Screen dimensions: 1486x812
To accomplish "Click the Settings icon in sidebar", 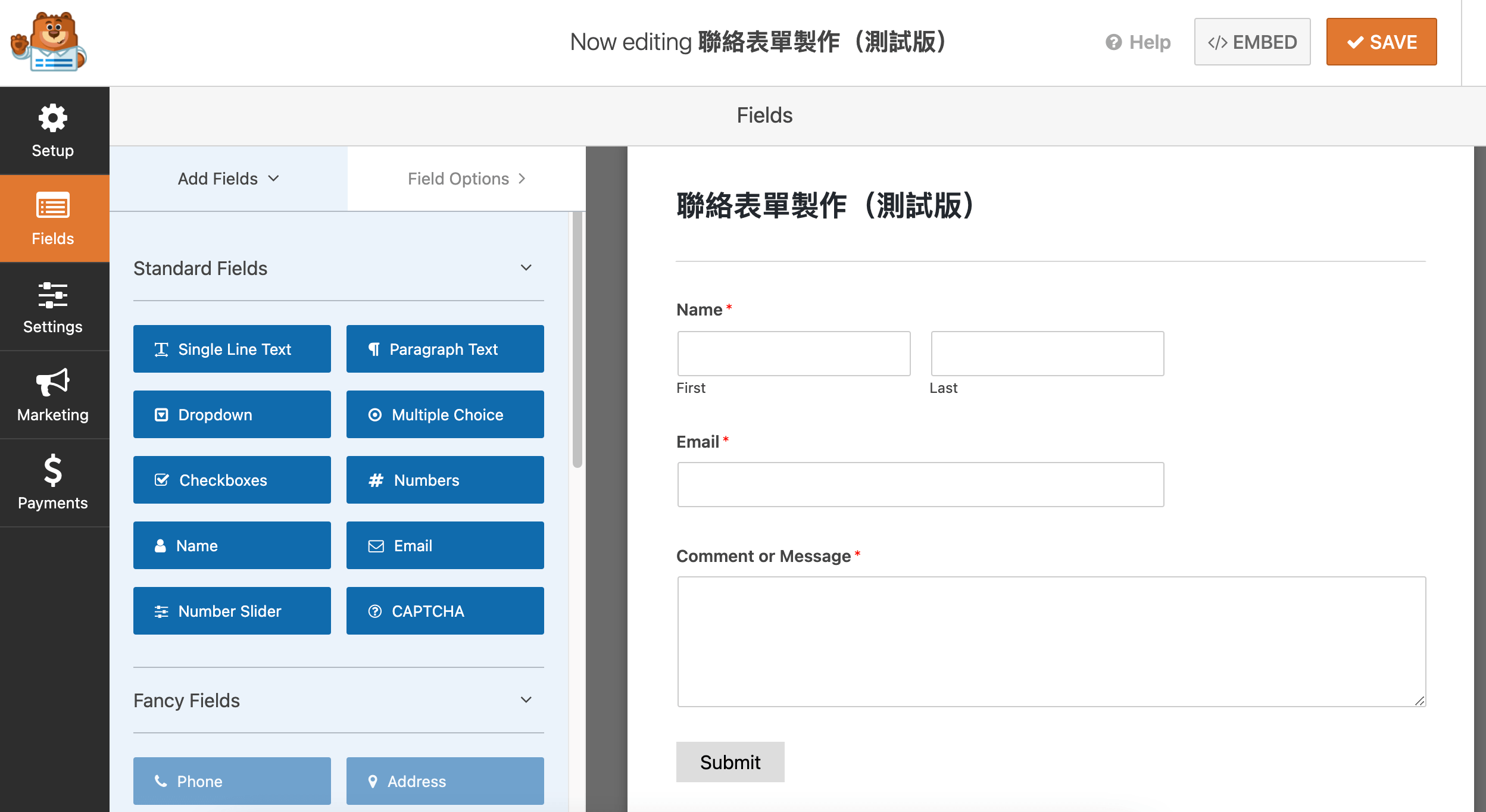I will (x=53, y=306).
